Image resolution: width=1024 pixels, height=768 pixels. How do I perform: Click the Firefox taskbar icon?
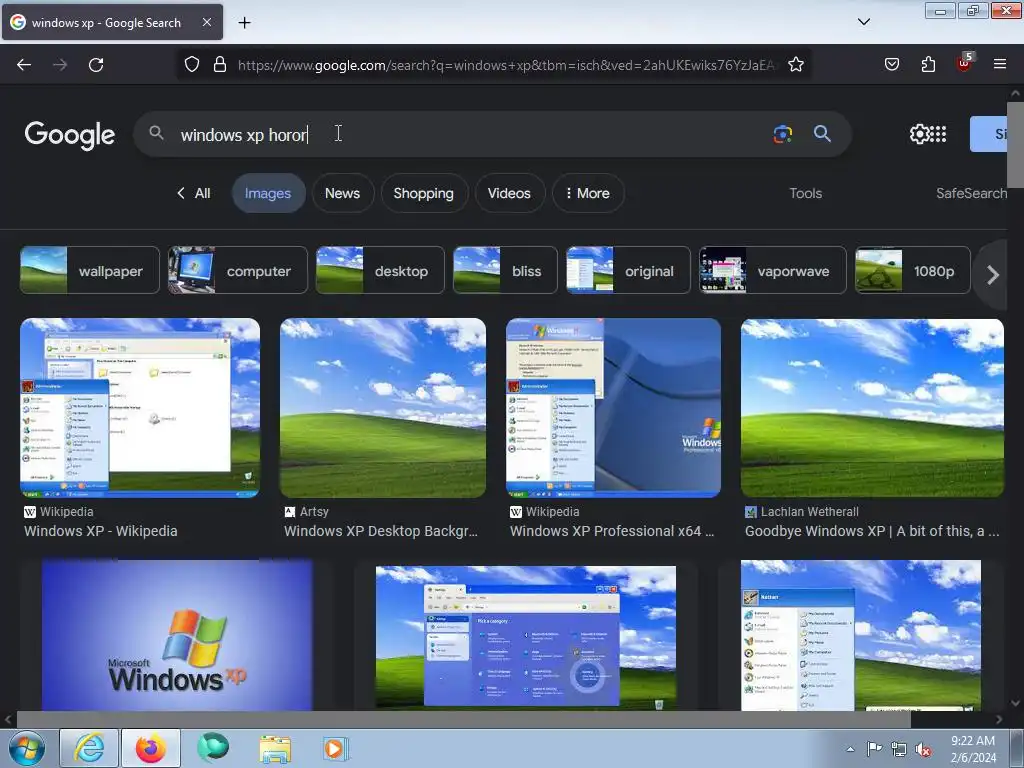[x=151, y=748]
